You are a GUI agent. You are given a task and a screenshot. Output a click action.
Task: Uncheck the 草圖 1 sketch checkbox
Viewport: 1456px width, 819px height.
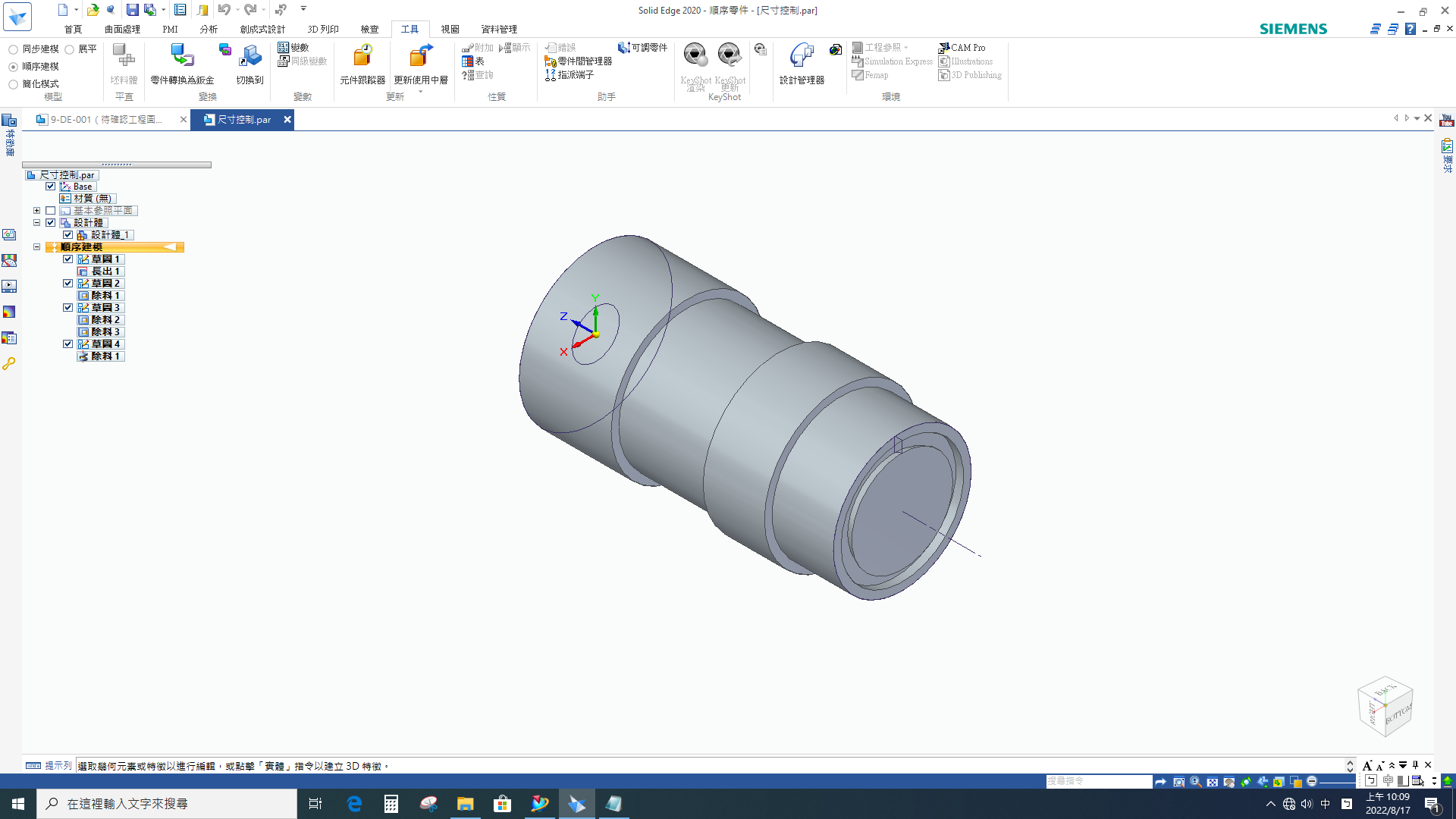pos(68,259)
